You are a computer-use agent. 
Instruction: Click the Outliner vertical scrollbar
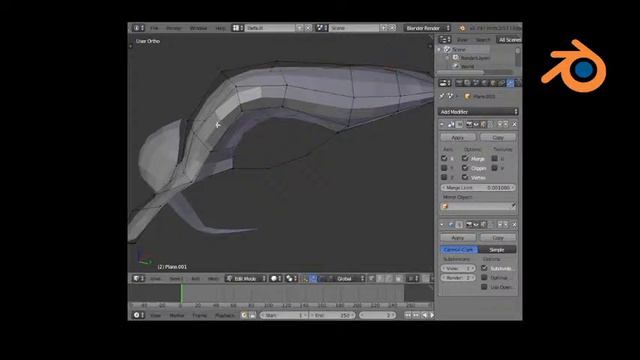click(518, 56)
